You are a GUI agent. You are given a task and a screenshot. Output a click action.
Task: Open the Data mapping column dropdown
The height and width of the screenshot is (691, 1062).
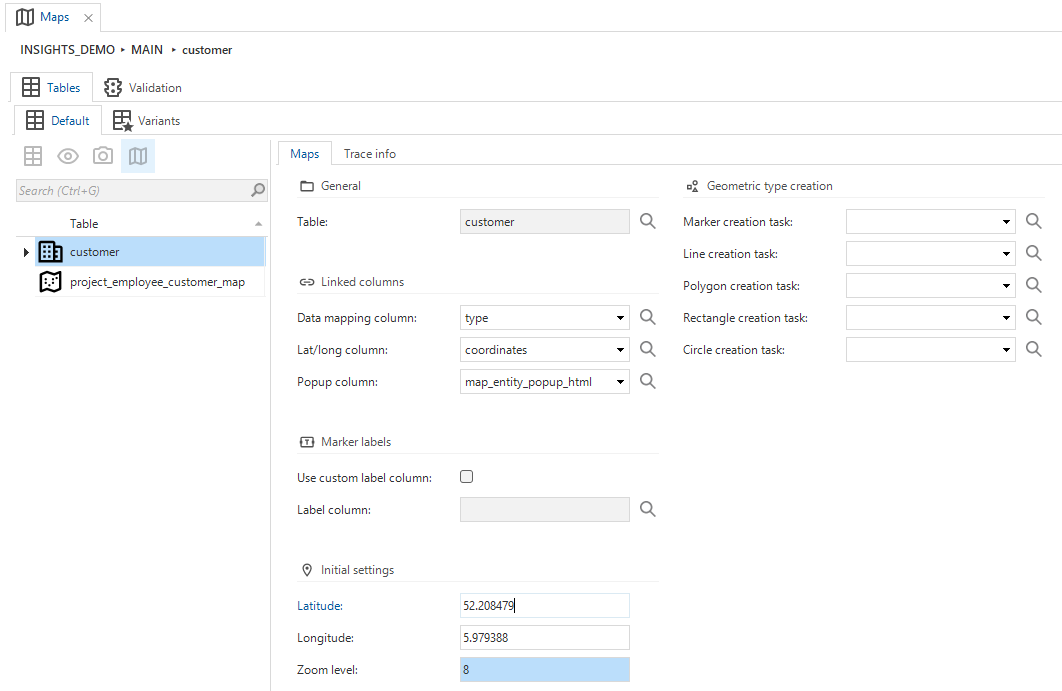tap(620, 318)
